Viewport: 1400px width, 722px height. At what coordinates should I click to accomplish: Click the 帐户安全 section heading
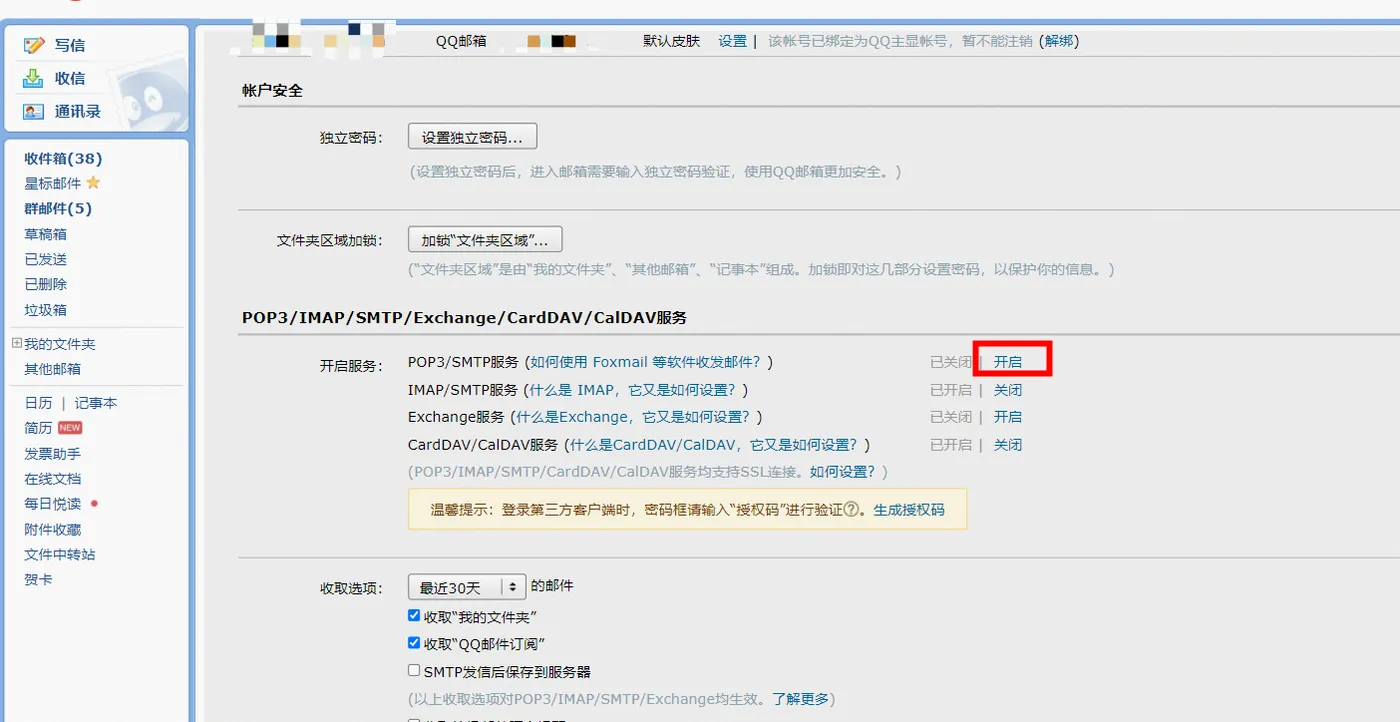click(272, 90)
